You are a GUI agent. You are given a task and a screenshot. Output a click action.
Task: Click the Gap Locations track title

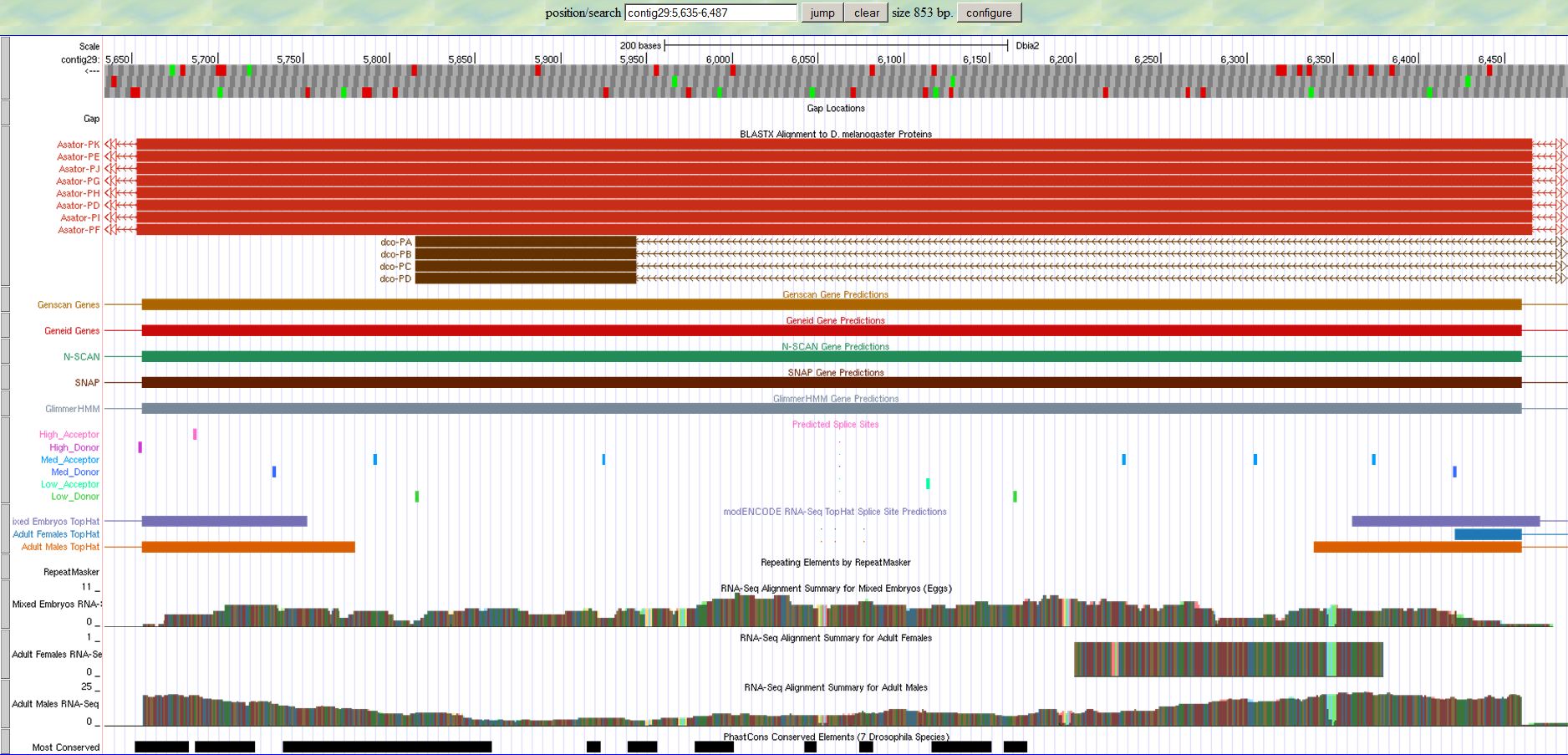coord(836,109)
